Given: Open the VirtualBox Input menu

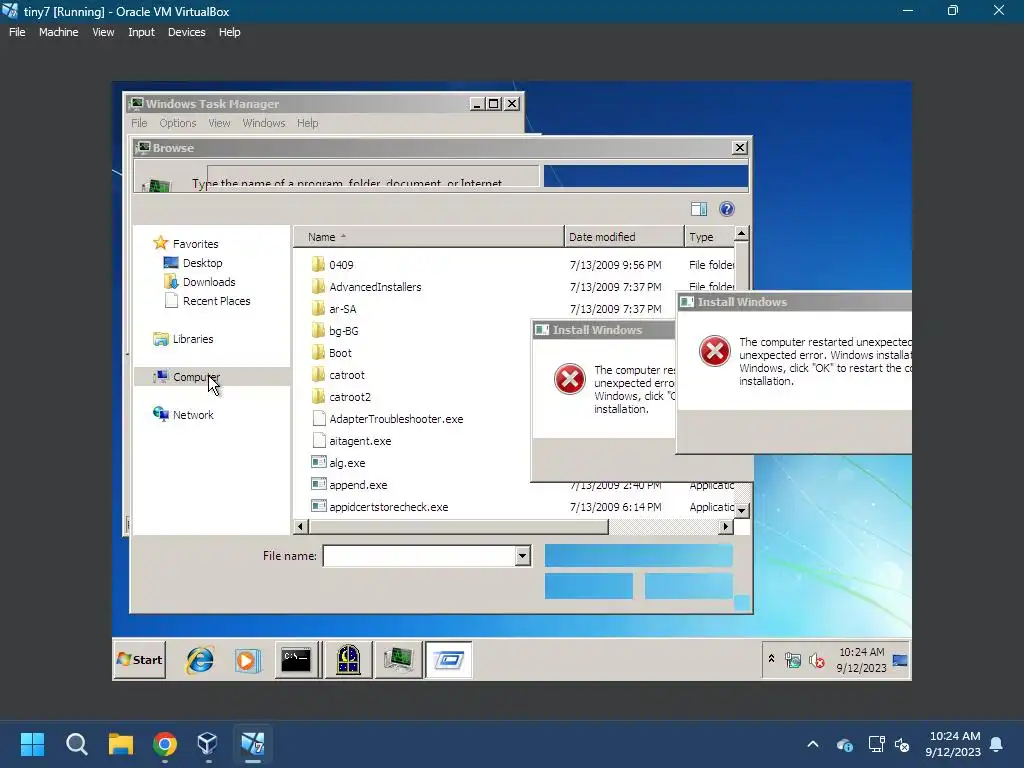Looking at the screenshot, I should click(x=141, y=32).
